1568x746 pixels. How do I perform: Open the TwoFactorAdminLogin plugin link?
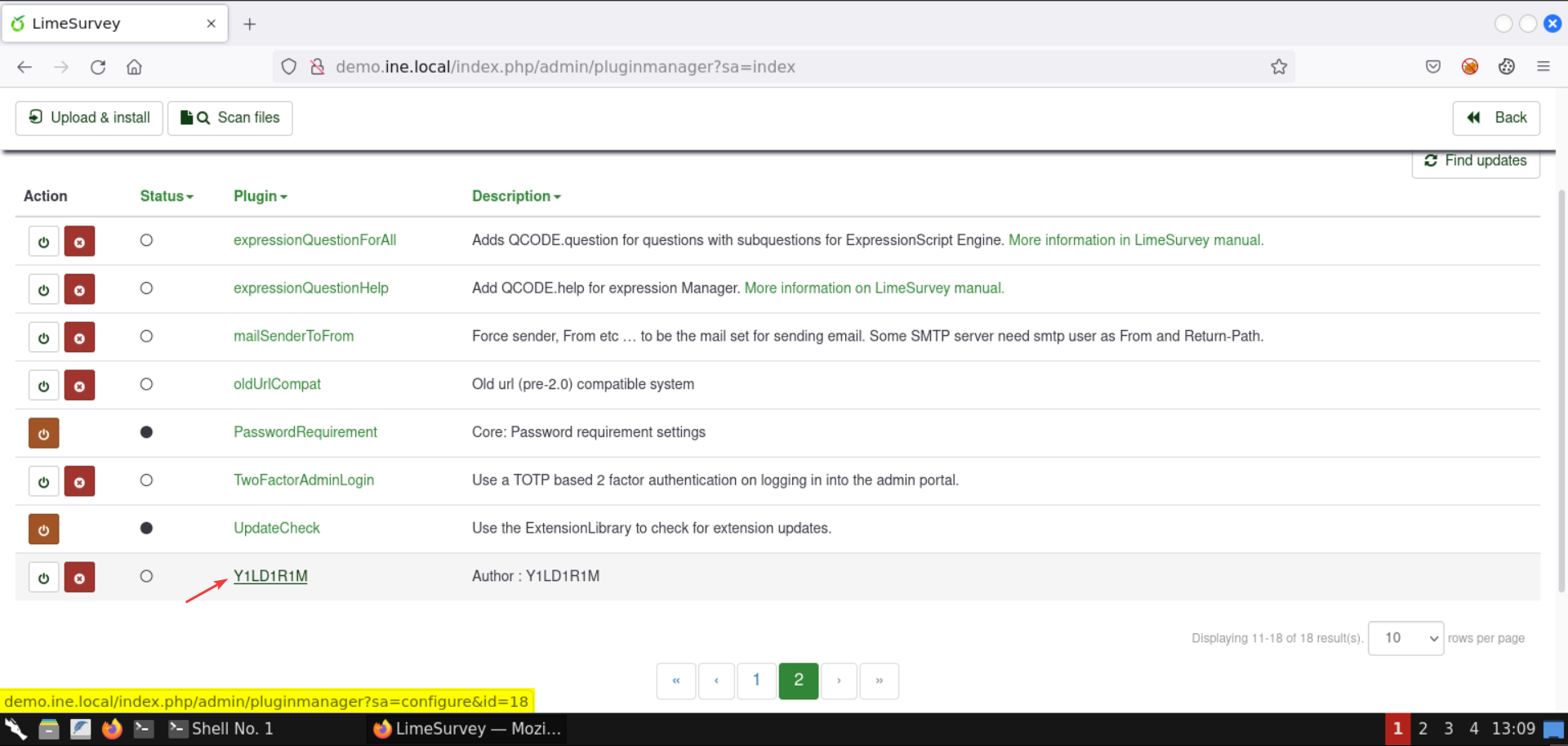[304, 480]
